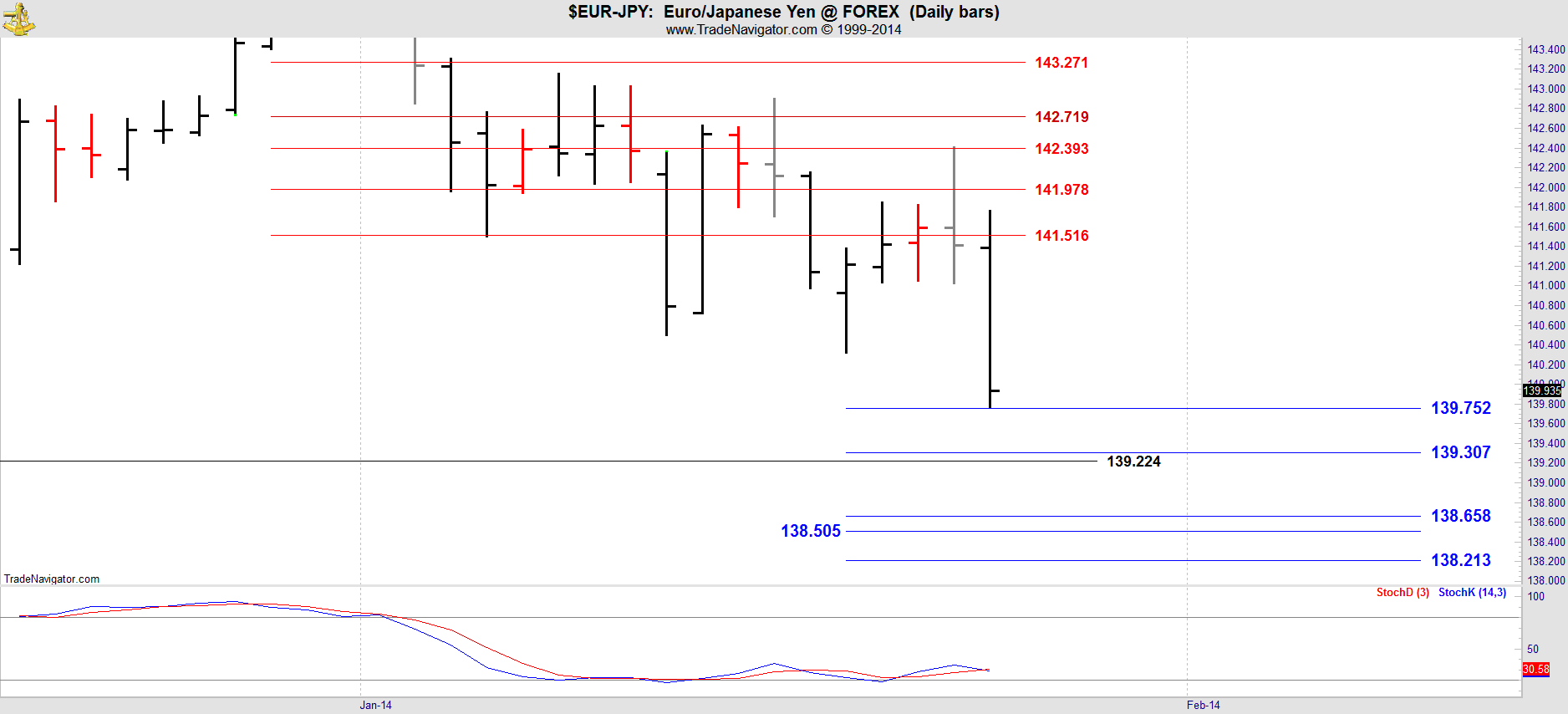Click the blue 138.213 support label
Image resolution: width=1568 pixels, height=714 pixels.
click(1460, 560)
